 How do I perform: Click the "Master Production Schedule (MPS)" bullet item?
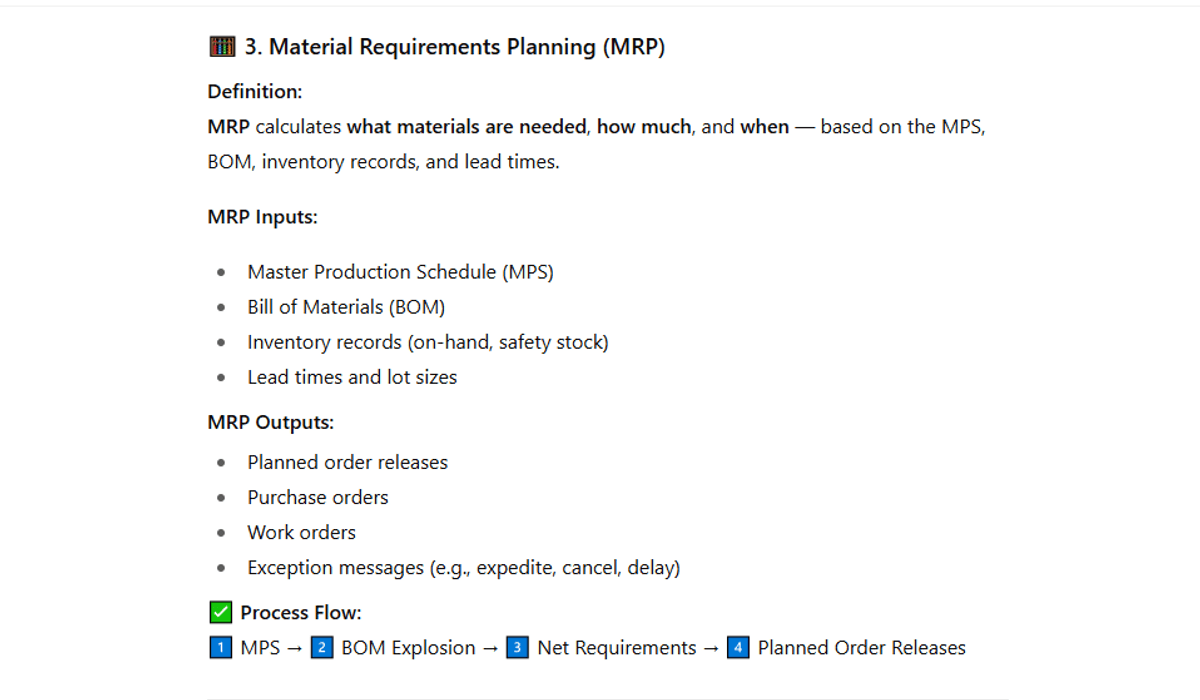[x=400, y=272]
